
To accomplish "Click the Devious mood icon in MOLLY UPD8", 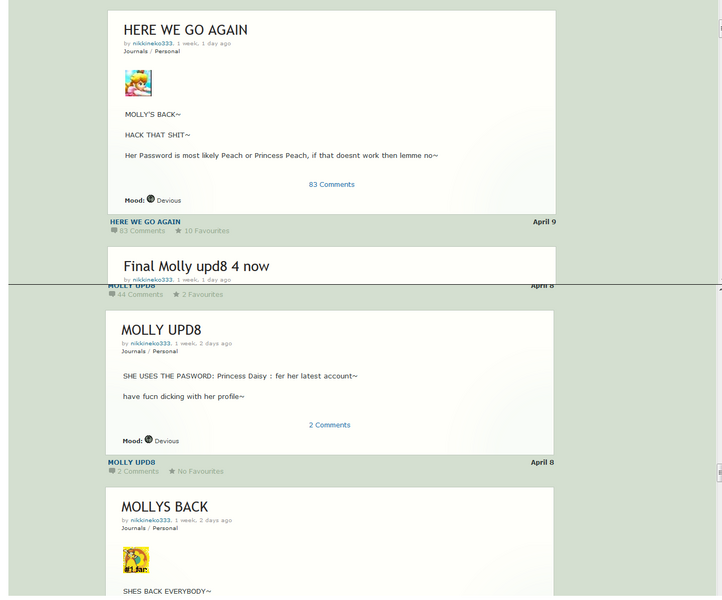I will [x=148, y=439].
